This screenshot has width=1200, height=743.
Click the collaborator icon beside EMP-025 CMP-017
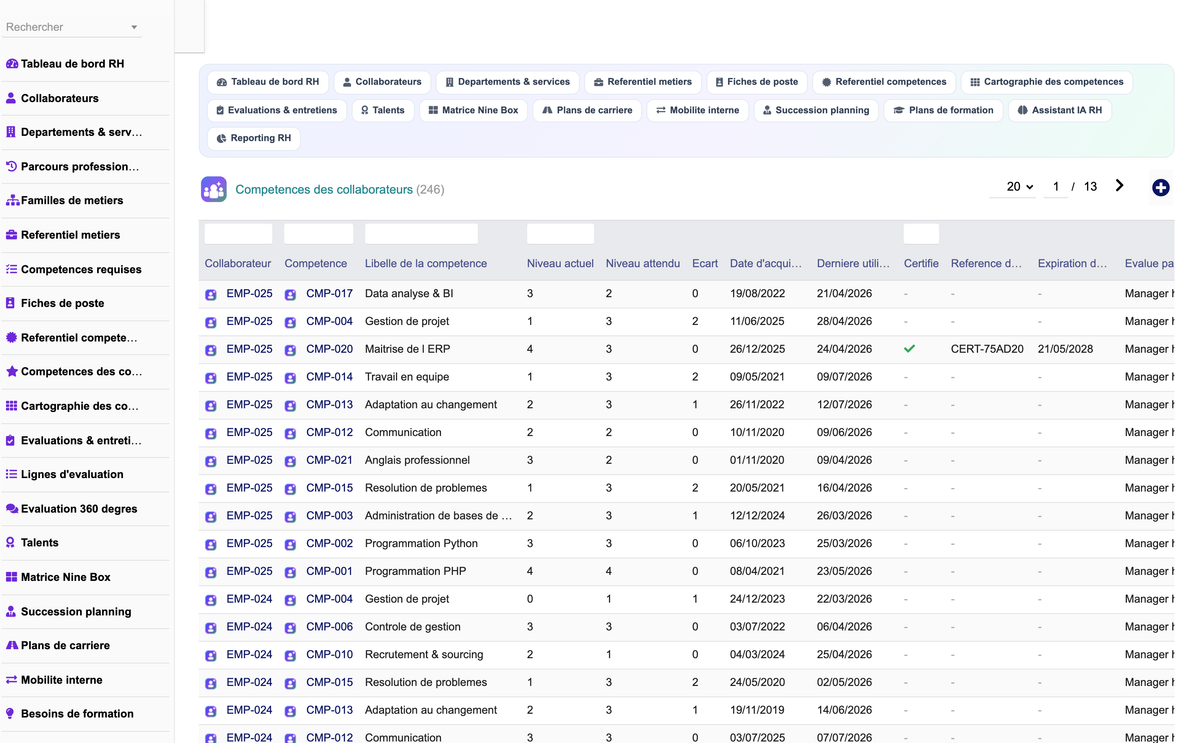pyautogui.click(x=211, y=295)
